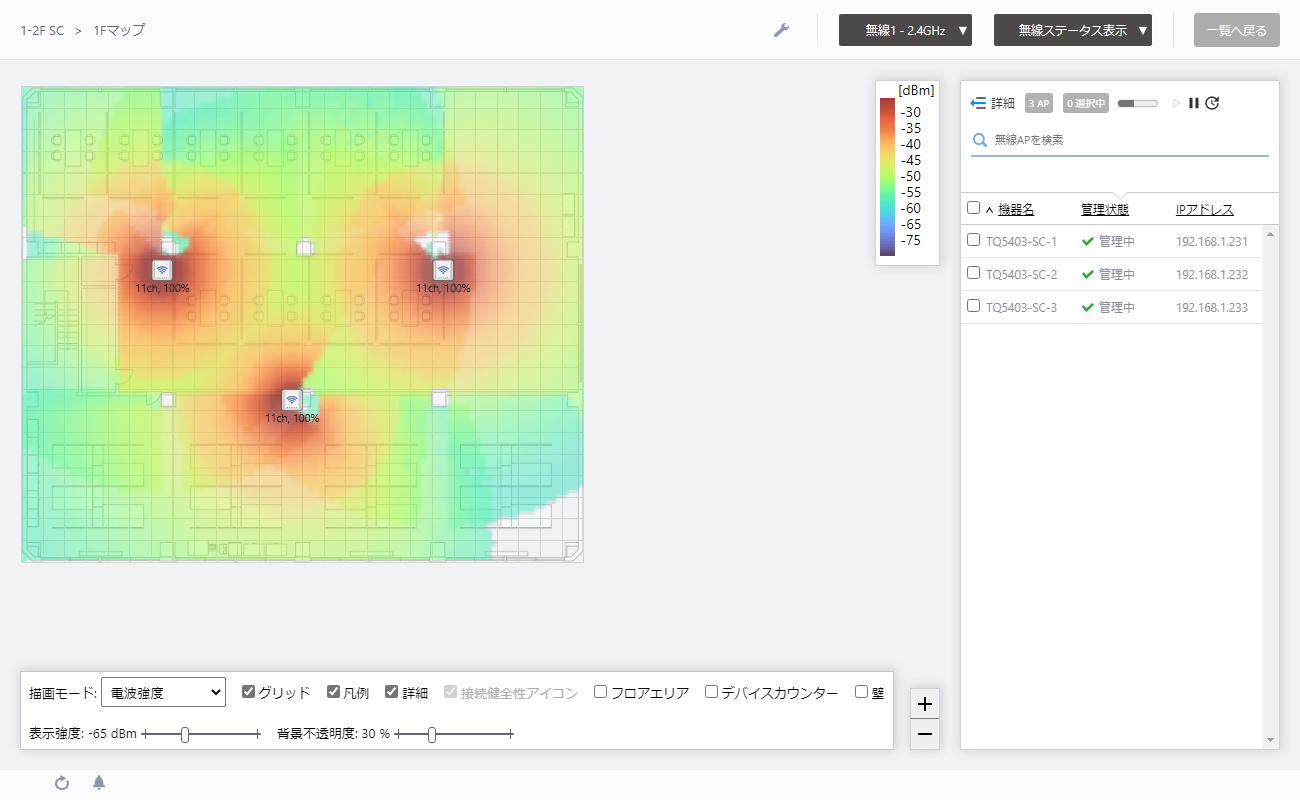Check the box for TQ5403-SC-2
The image size is (1300, 800).
click(x=974, y=273)
